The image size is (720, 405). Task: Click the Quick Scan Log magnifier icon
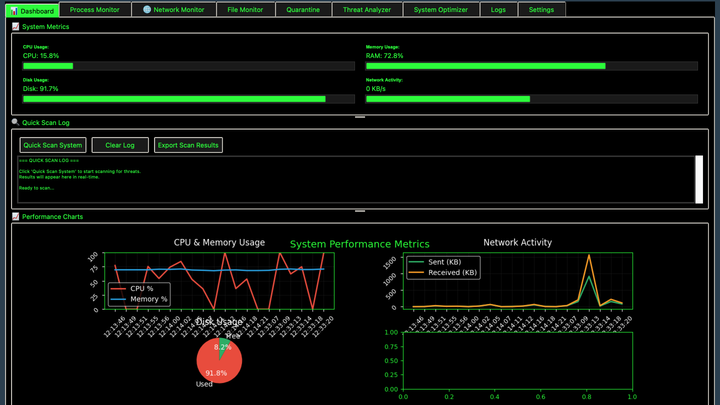click(x=15, y=122)
